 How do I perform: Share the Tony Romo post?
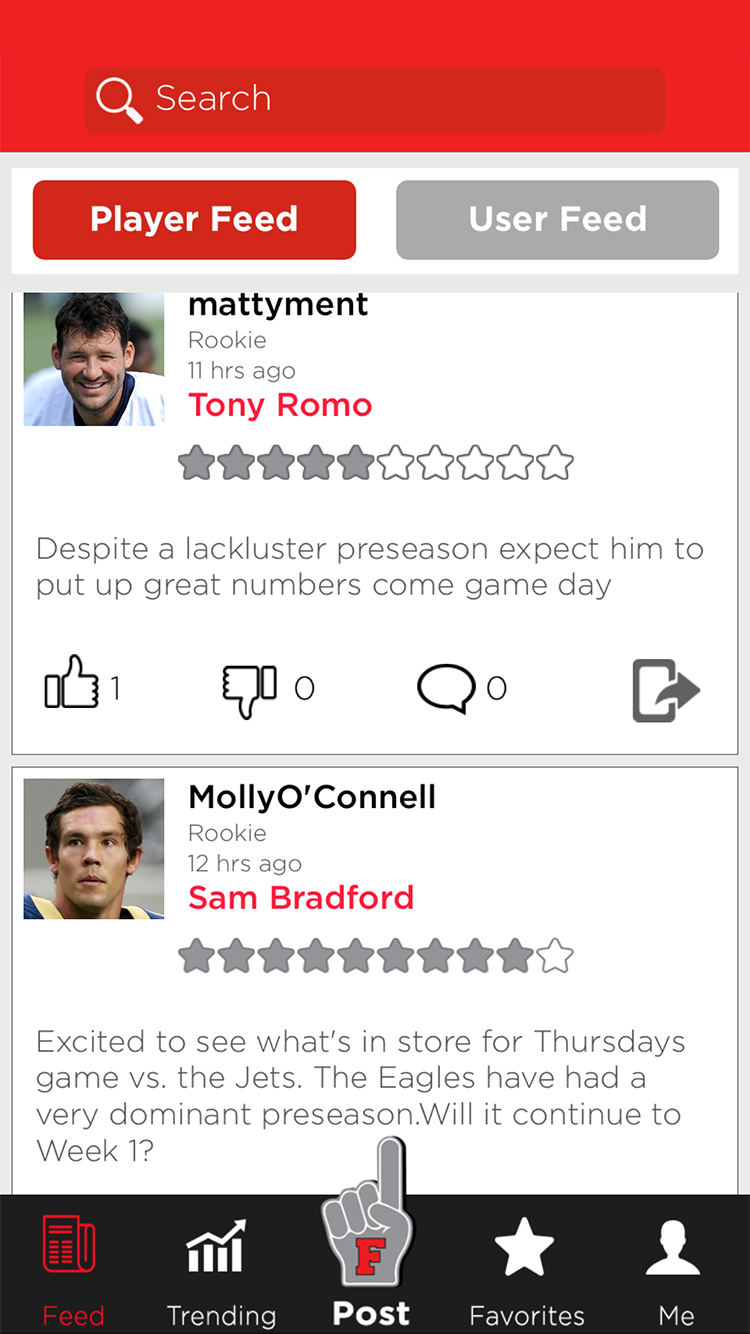pyautogui.click(x=666, y=690)
